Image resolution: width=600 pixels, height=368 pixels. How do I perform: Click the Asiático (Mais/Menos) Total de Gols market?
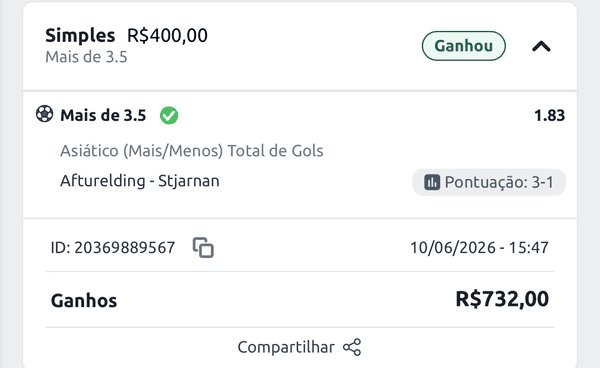[x=192, y=151]
